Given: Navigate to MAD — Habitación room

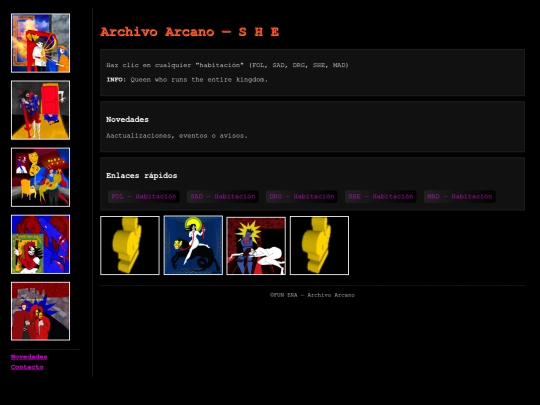Looking at the screenshot, I should coord(460,197).
